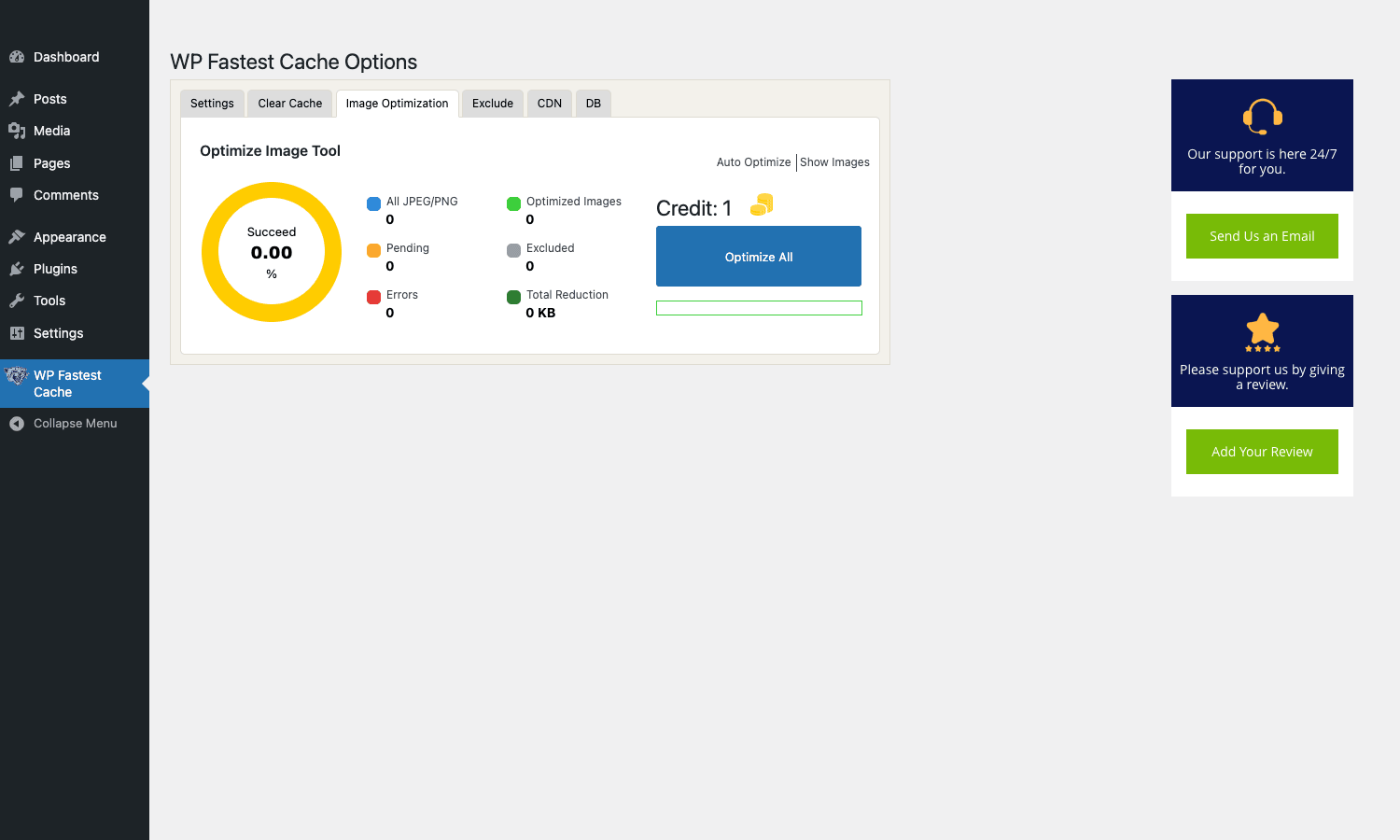This screenshot has height=840, width=1400.
Task: Click the empty optimization progress bar
Action: click(759, 308)
